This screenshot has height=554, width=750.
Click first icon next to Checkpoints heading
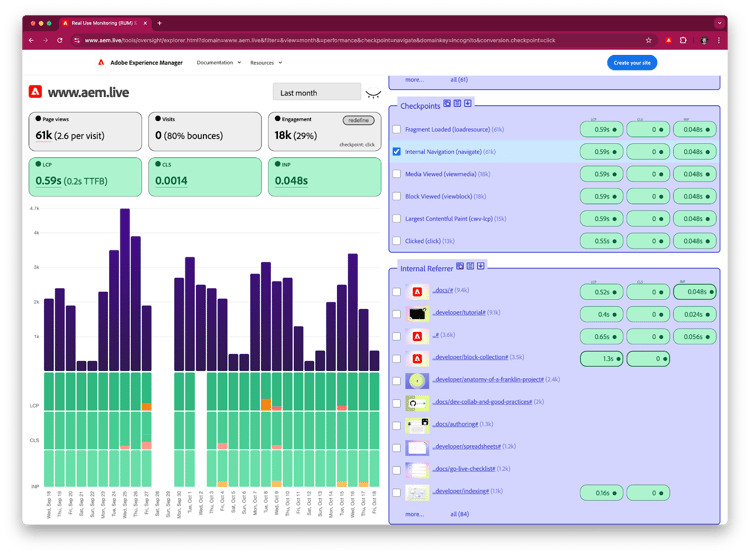[447, 103]
